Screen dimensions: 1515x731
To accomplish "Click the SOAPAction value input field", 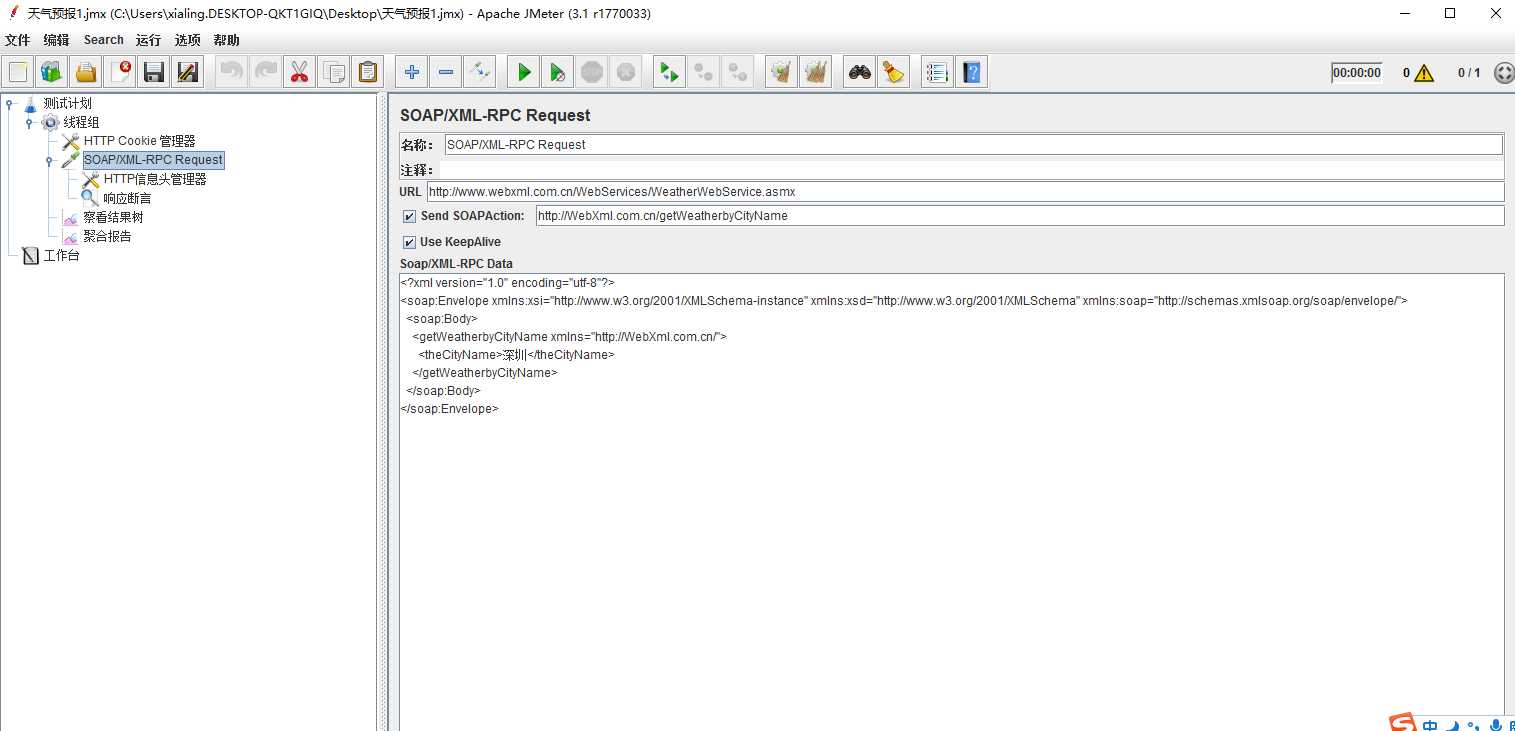I will click(x=1020, y=215).
